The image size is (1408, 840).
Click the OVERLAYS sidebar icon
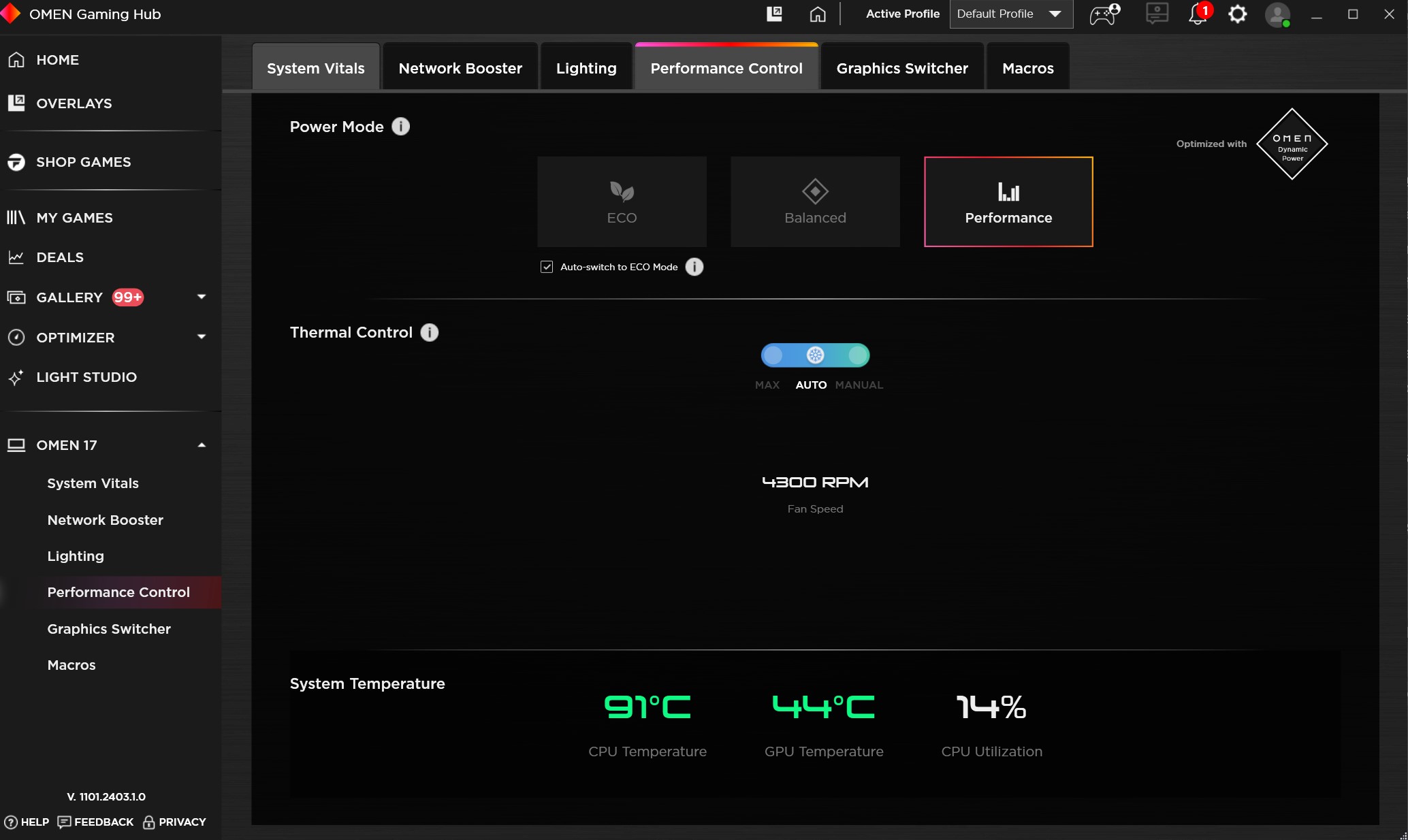[16, 103]
